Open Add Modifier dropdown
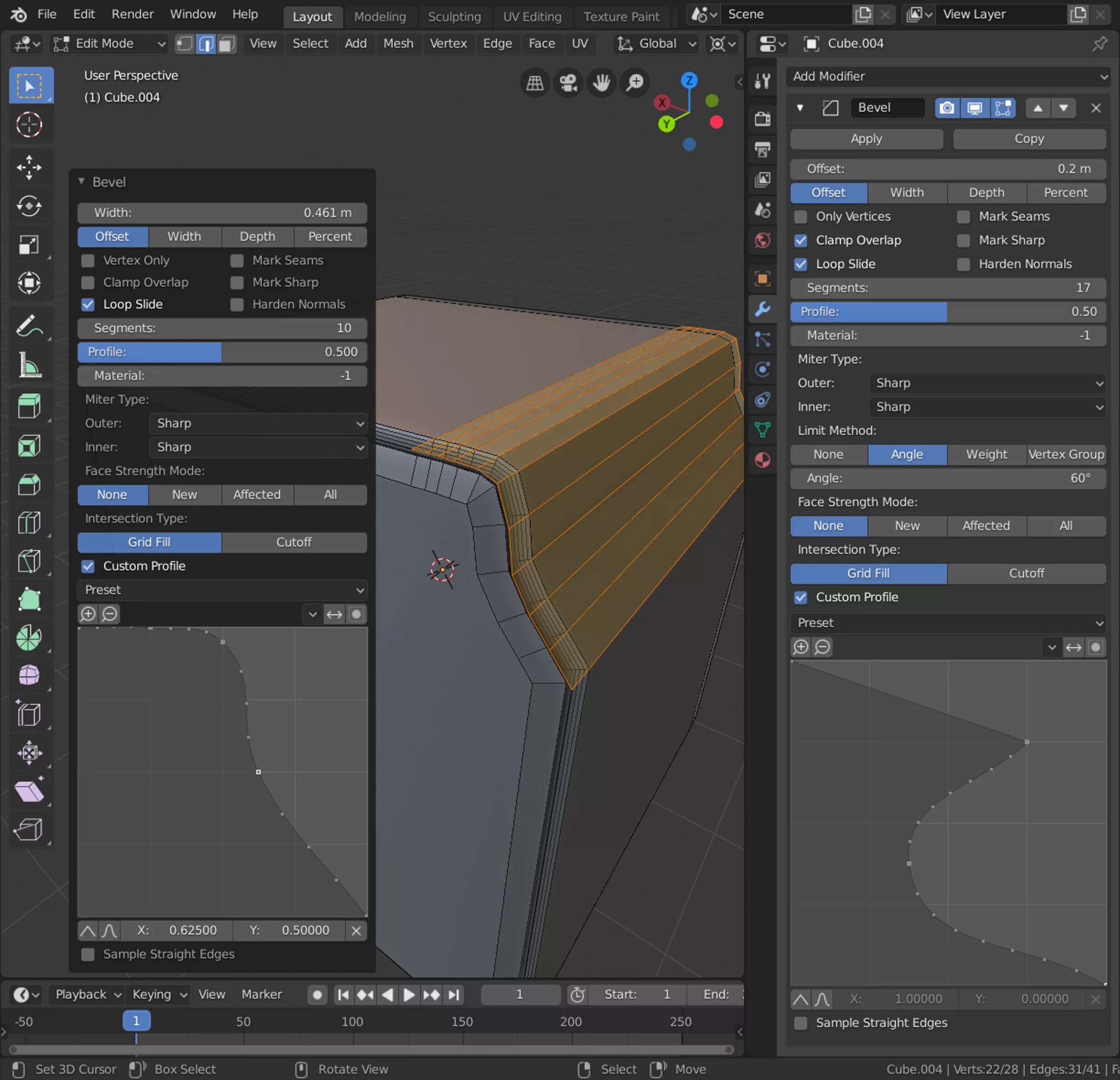This screenshot has height=1080, width=1120. pos(948,76)
